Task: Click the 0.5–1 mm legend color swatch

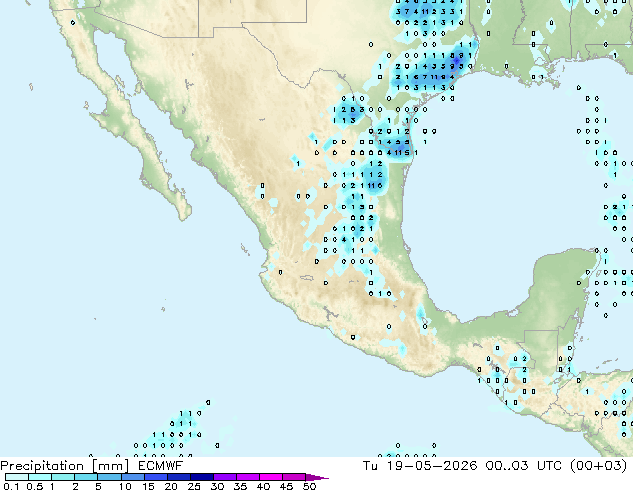Action: coord(40,477)
